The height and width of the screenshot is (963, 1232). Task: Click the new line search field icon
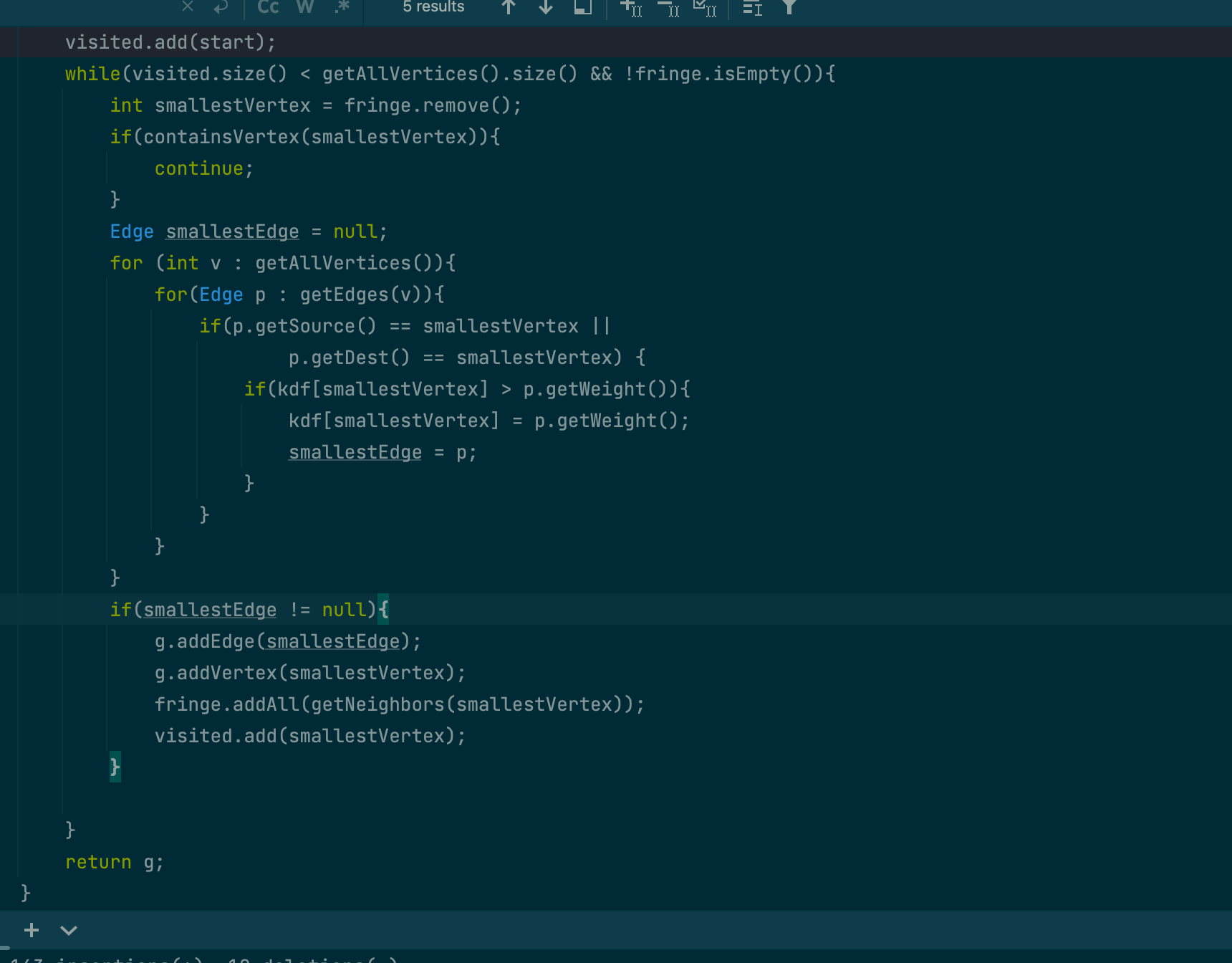[221, 7]
